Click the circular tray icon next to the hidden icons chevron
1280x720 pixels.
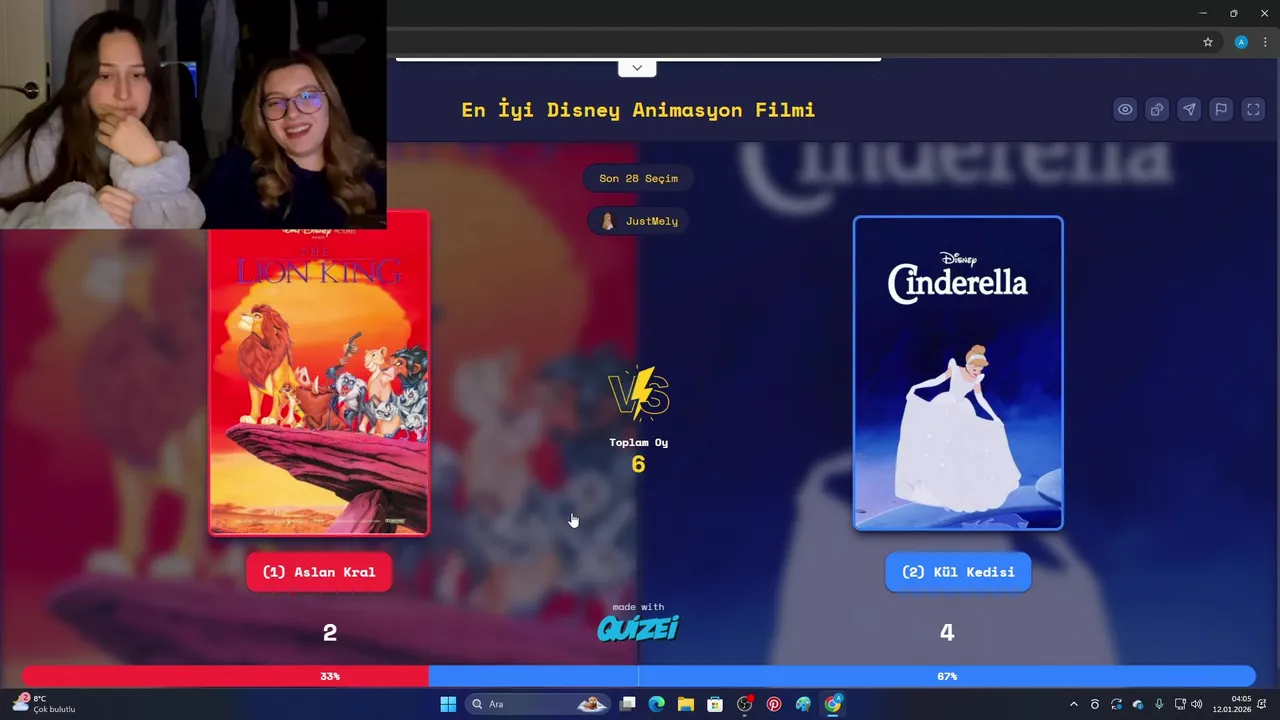coord(1095,704)
